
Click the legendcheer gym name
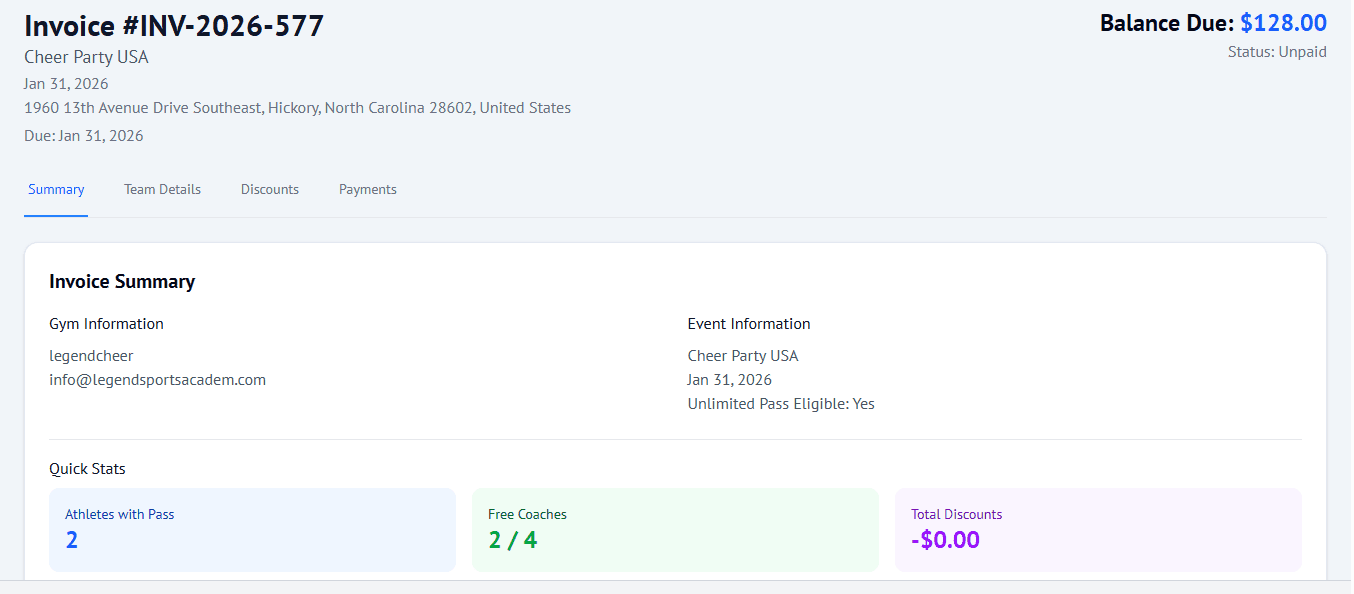[x=91, y=356]
